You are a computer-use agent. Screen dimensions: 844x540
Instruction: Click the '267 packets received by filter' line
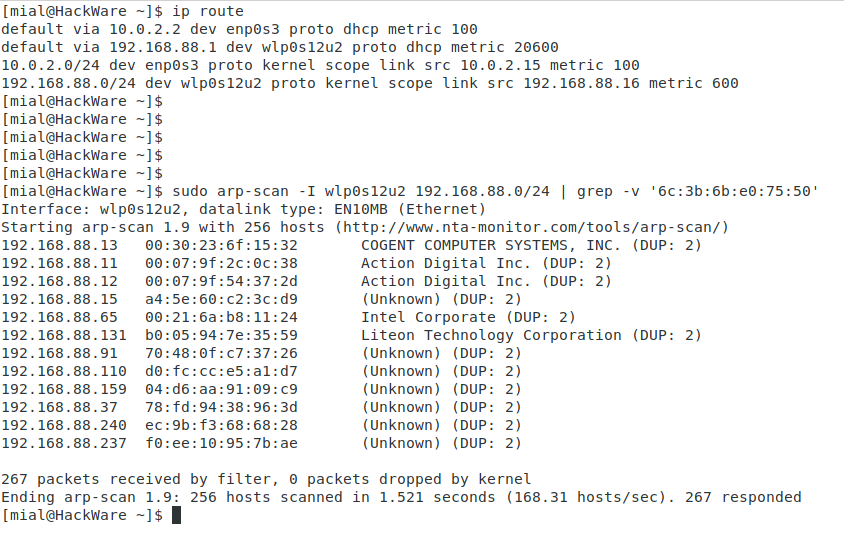[x=265, y=479]
